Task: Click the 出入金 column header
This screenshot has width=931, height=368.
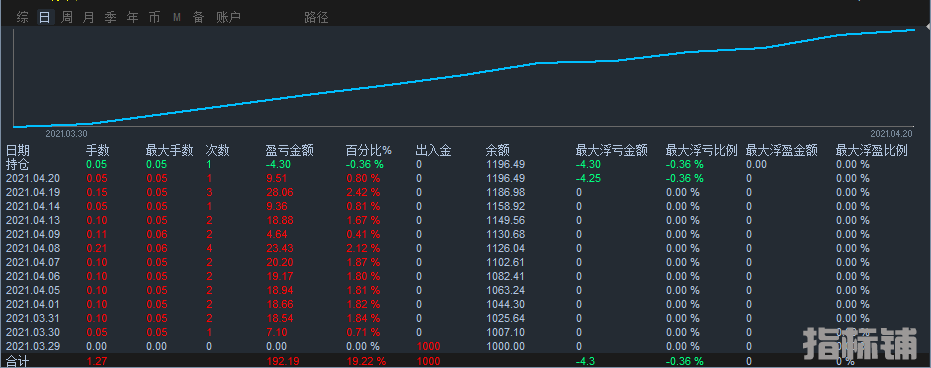Action: (433, 151)
